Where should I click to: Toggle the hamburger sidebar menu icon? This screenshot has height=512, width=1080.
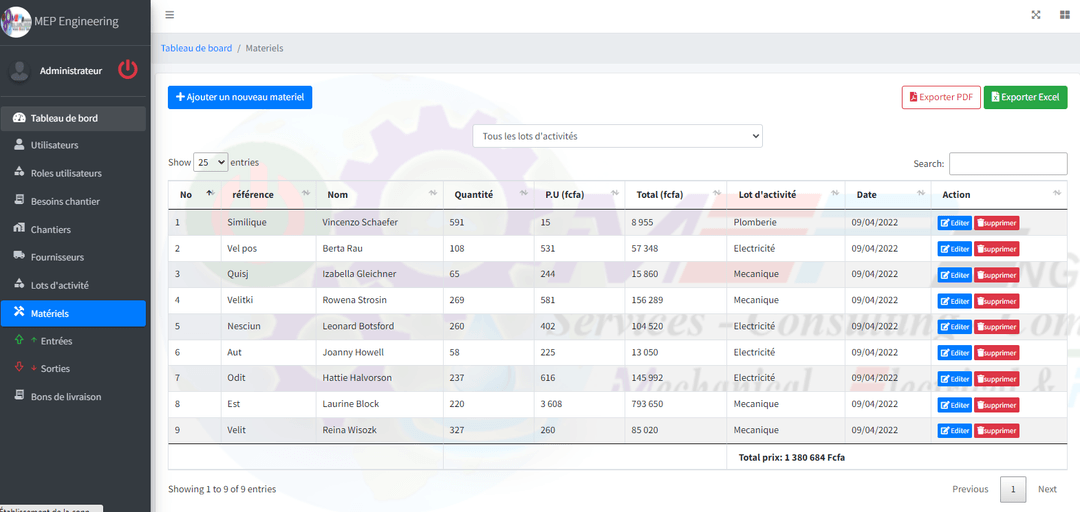click(x=170, y=15)
